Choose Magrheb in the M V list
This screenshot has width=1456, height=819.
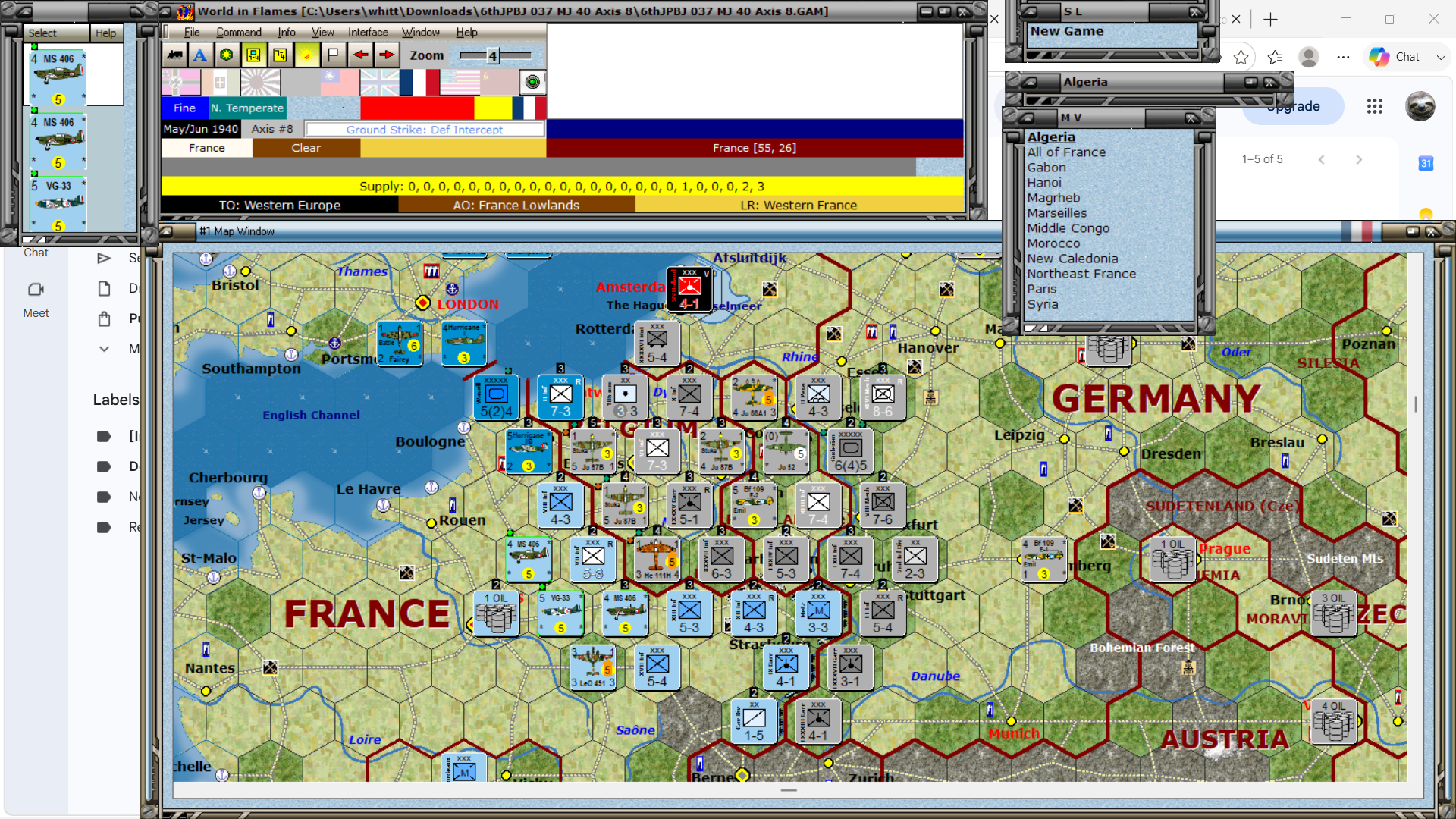point(1053,198)
